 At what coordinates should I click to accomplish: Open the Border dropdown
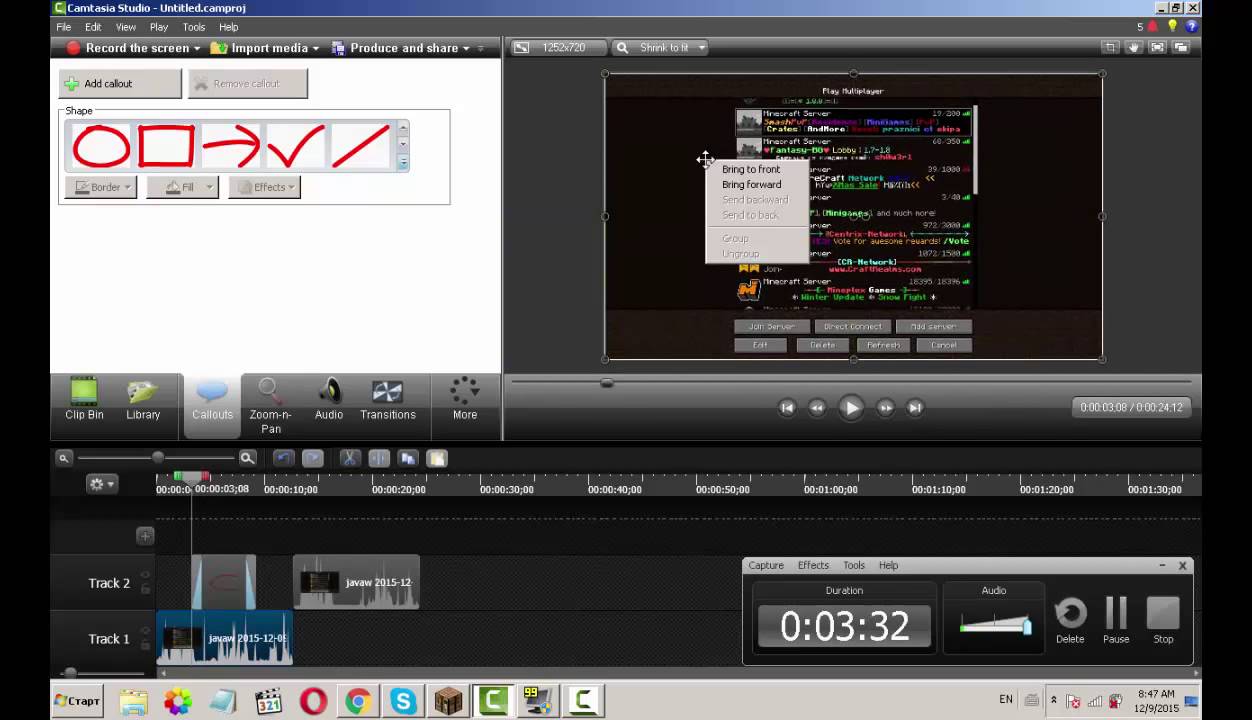click(101, 187)
